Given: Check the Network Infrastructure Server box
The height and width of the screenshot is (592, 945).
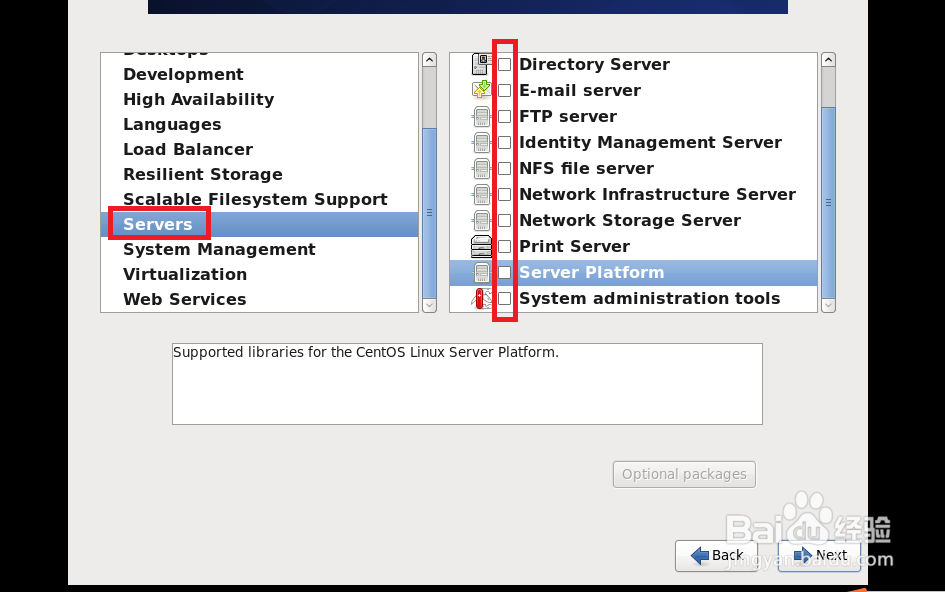Looking at the screenshot, I should [505, 194].
